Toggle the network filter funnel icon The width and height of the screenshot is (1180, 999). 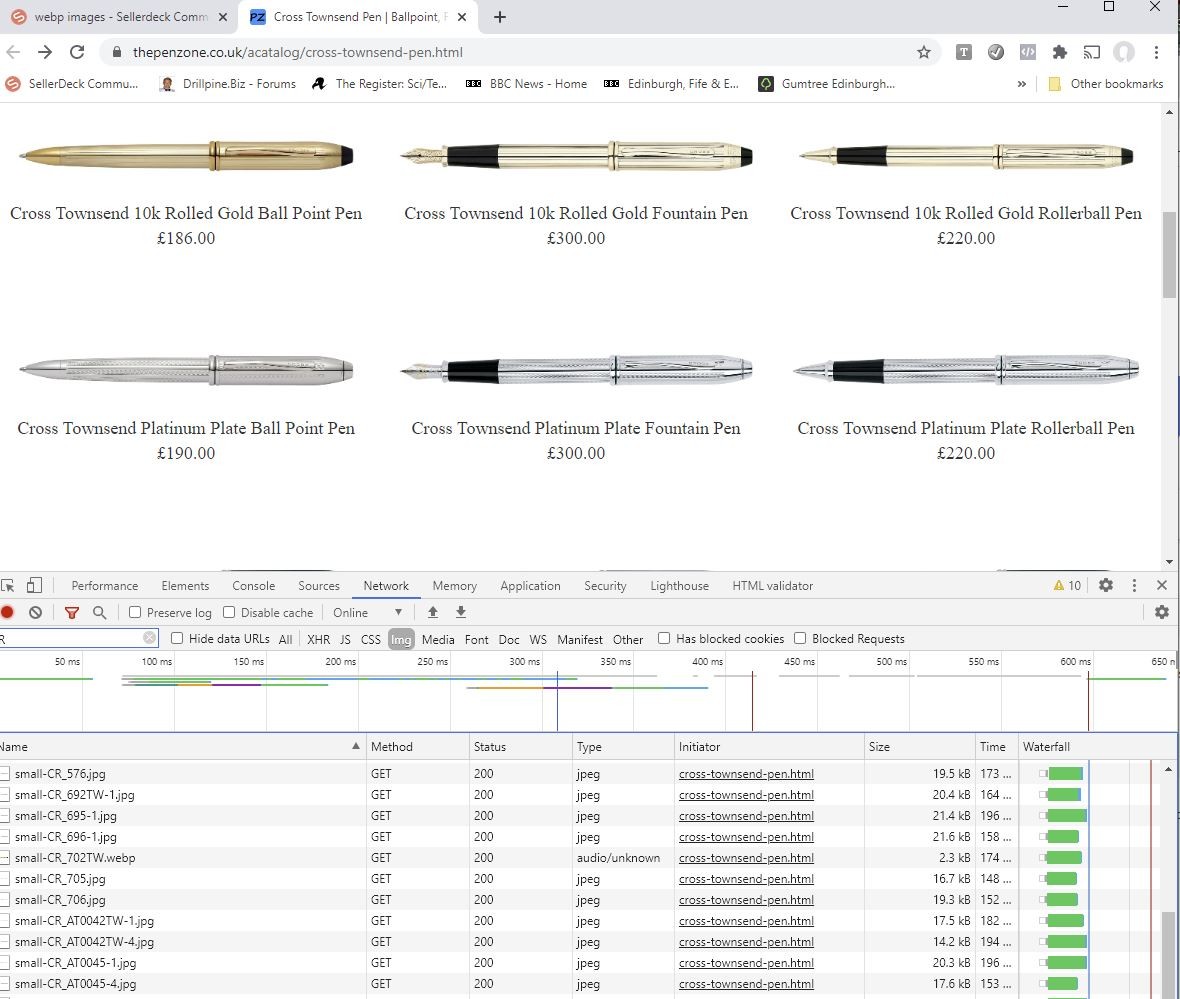coord(72,612)
